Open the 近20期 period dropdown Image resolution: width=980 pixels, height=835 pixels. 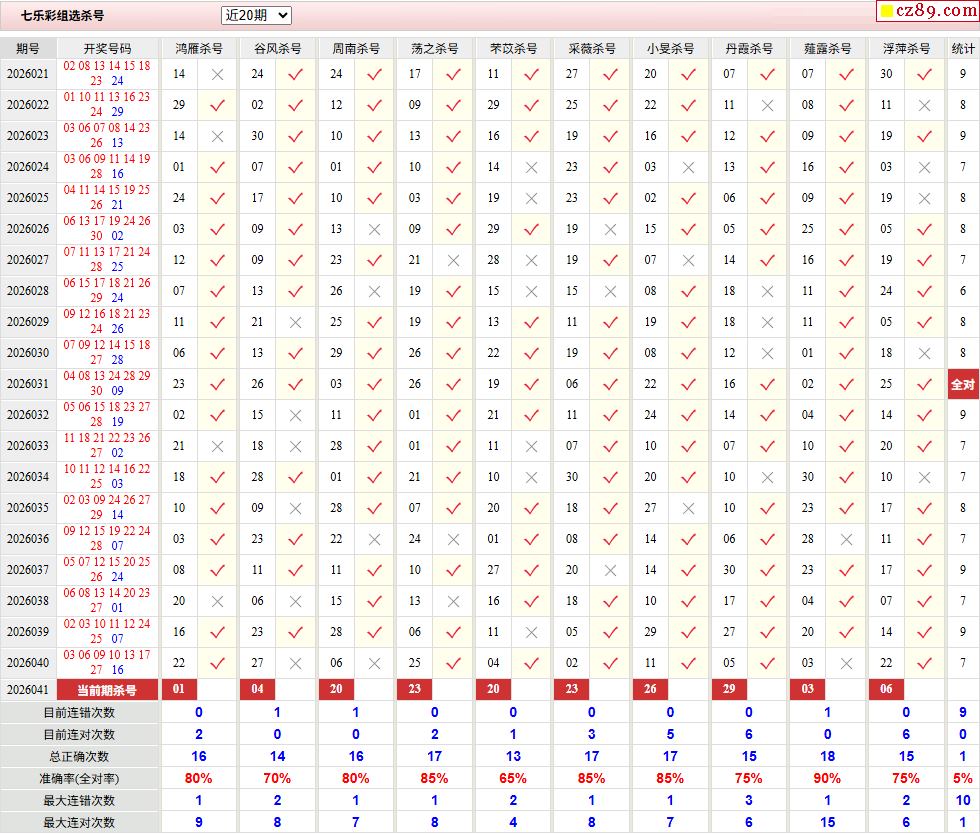click(x=256, y=15)
